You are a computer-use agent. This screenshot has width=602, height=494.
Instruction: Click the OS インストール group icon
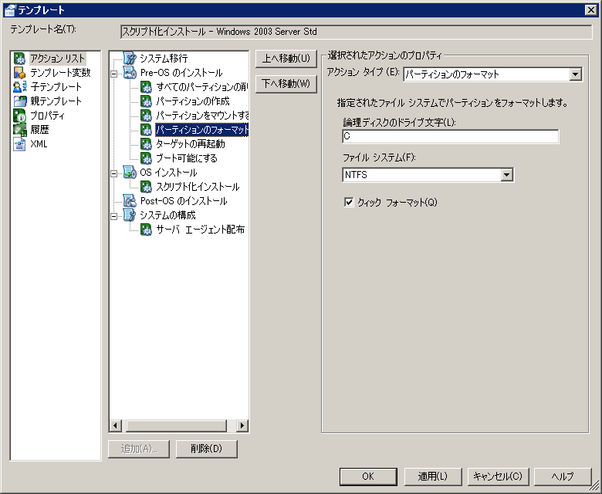pyautogui.click(x=130, y=172)
